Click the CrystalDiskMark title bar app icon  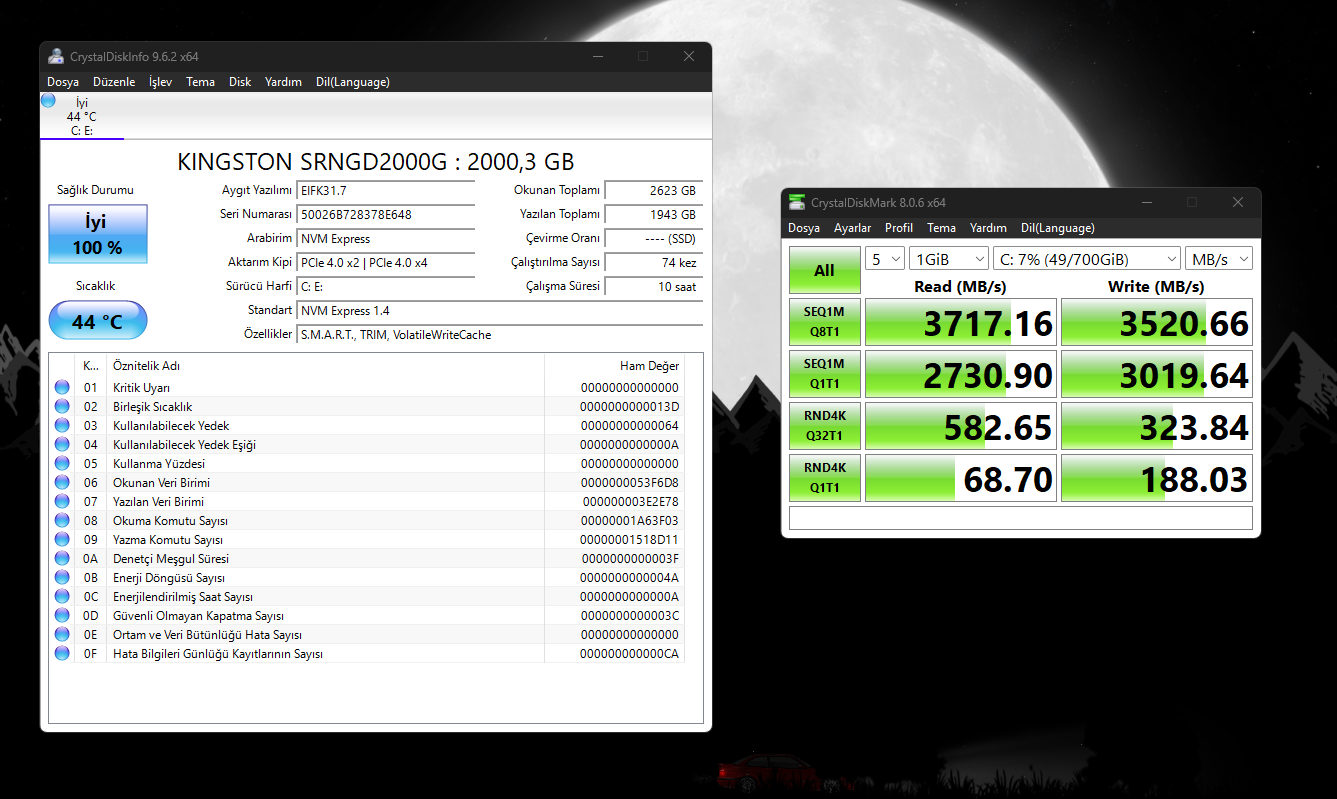coord(796,202)
